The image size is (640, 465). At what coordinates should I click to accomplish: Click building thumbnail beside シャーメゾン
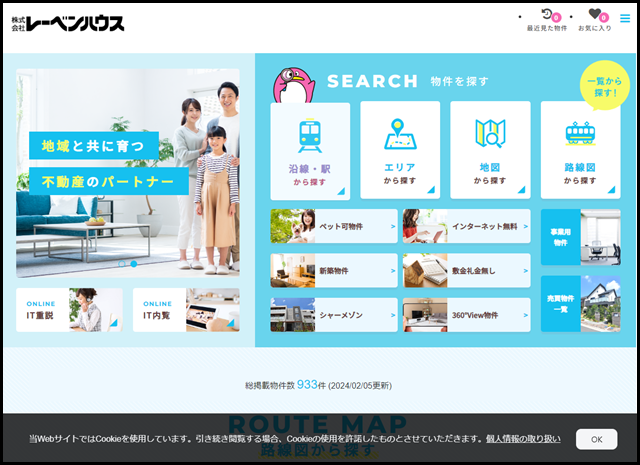coord(293,315)
